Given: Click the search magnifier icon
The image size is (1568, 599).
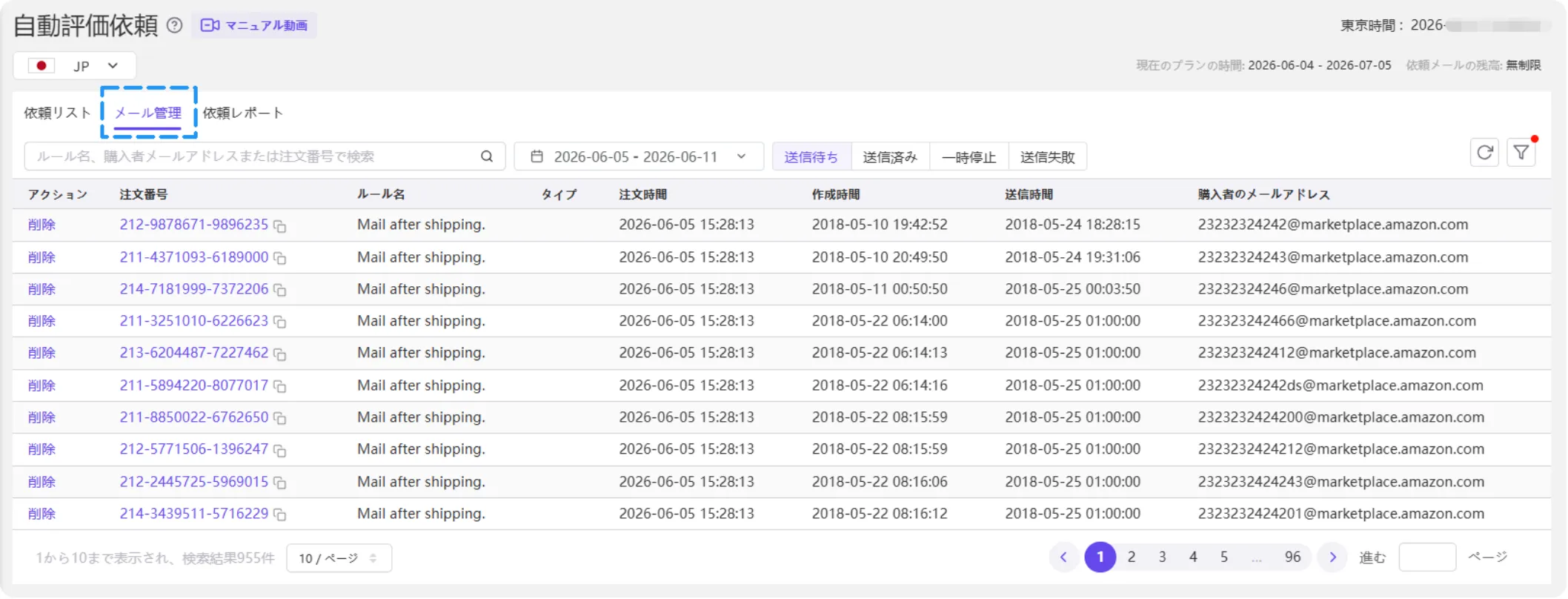Looking at the screenshot, I should 487,156.
